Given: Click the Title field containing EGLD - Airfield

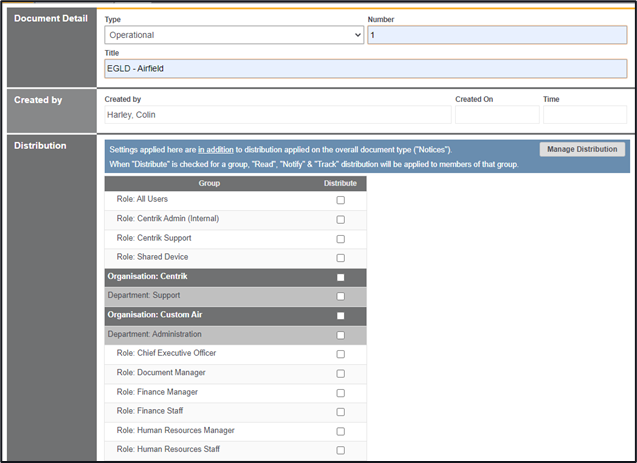Looking at the screenshot, I should (366, 69).
